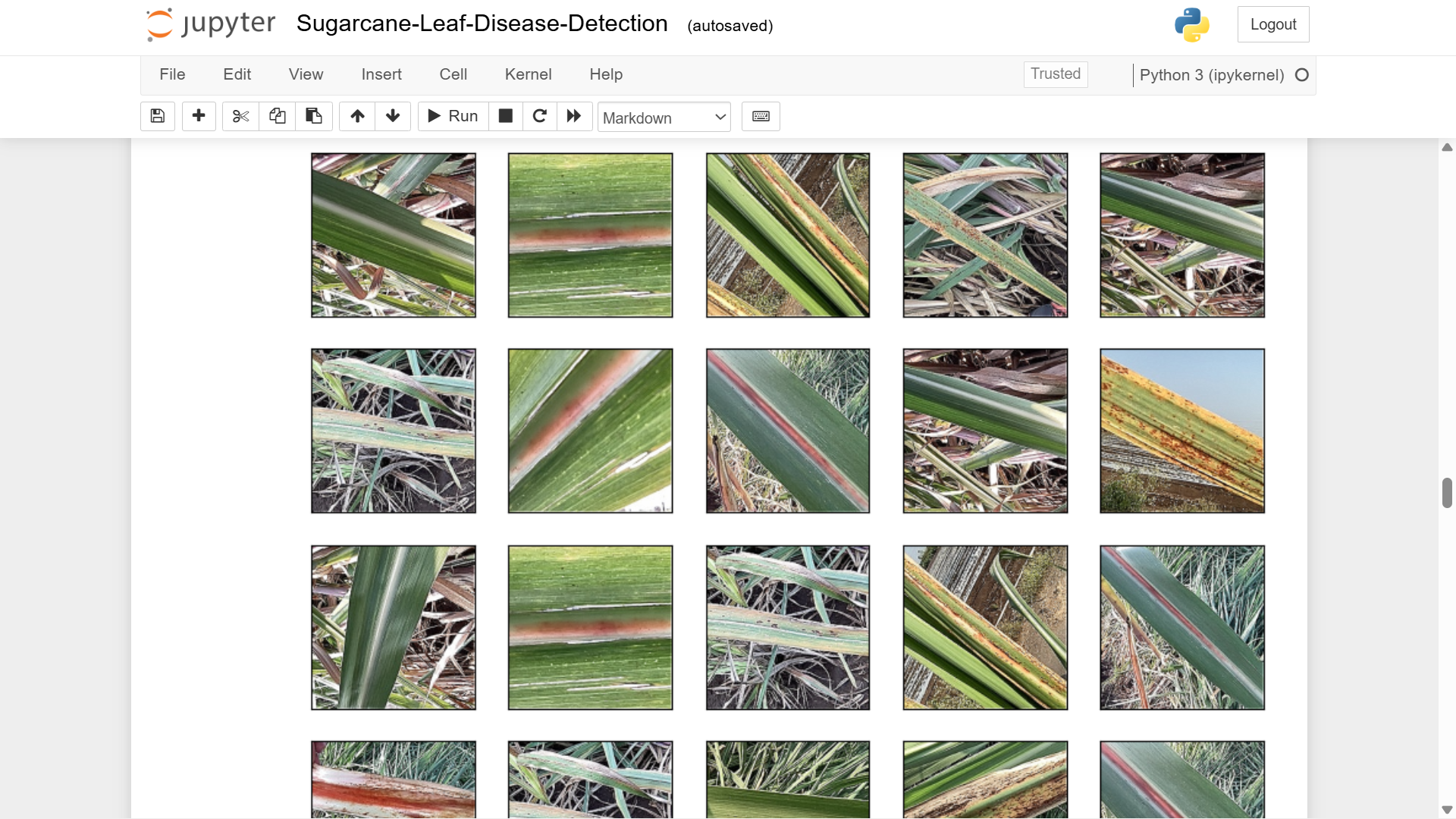Screen dimensions: 1456x819
Task: Open the File menu
Action: [x=172, y=74]
